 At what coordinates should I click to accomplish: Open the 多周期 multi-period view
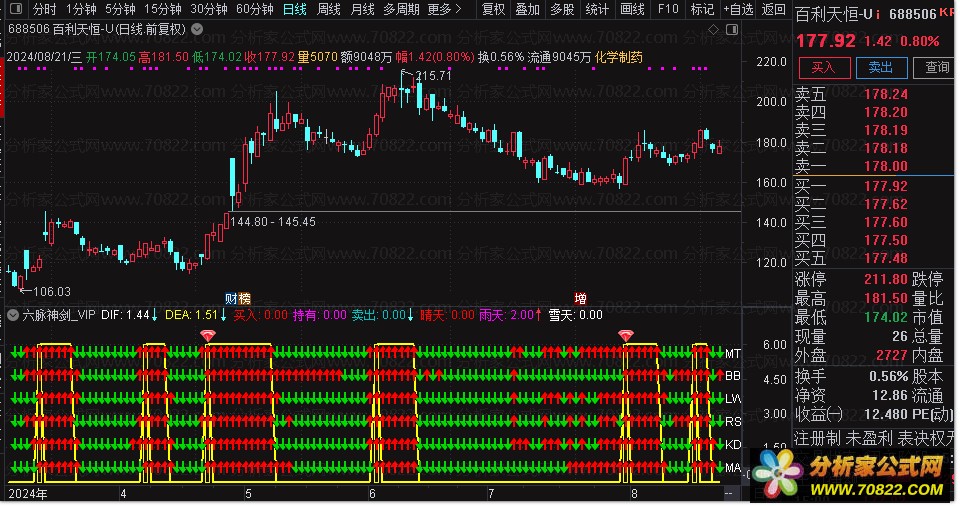pos(402,9)
